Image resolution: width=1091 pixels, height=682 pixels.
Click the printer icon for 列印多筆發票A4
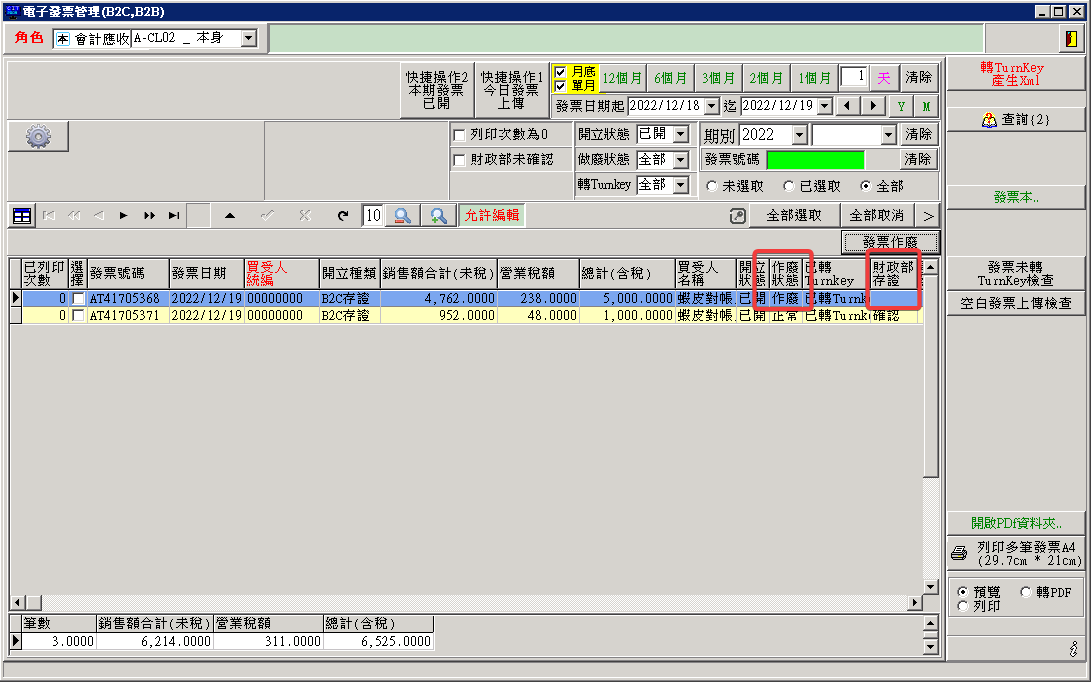(x=958, y=553)
